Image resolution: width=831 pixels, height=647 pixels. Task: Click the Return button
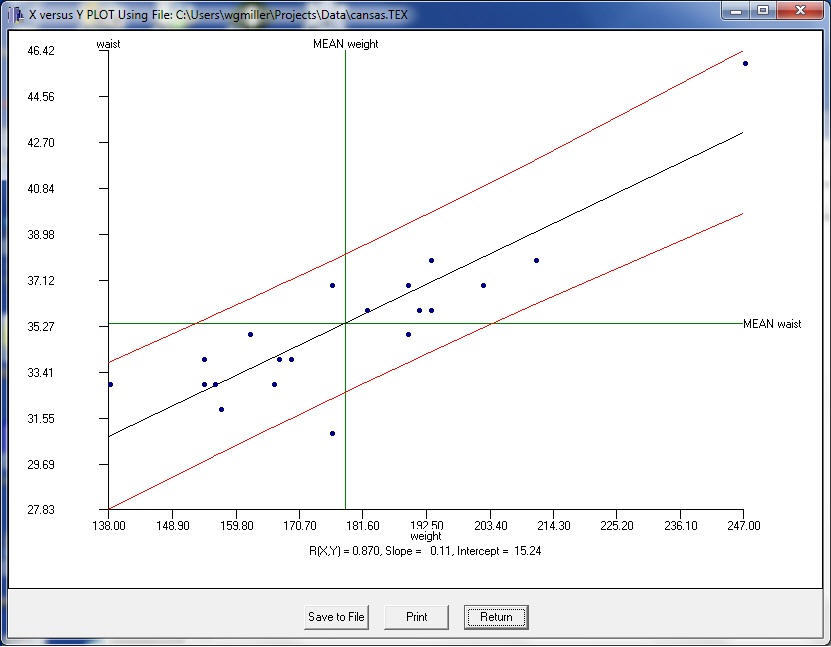pos(496,617)
